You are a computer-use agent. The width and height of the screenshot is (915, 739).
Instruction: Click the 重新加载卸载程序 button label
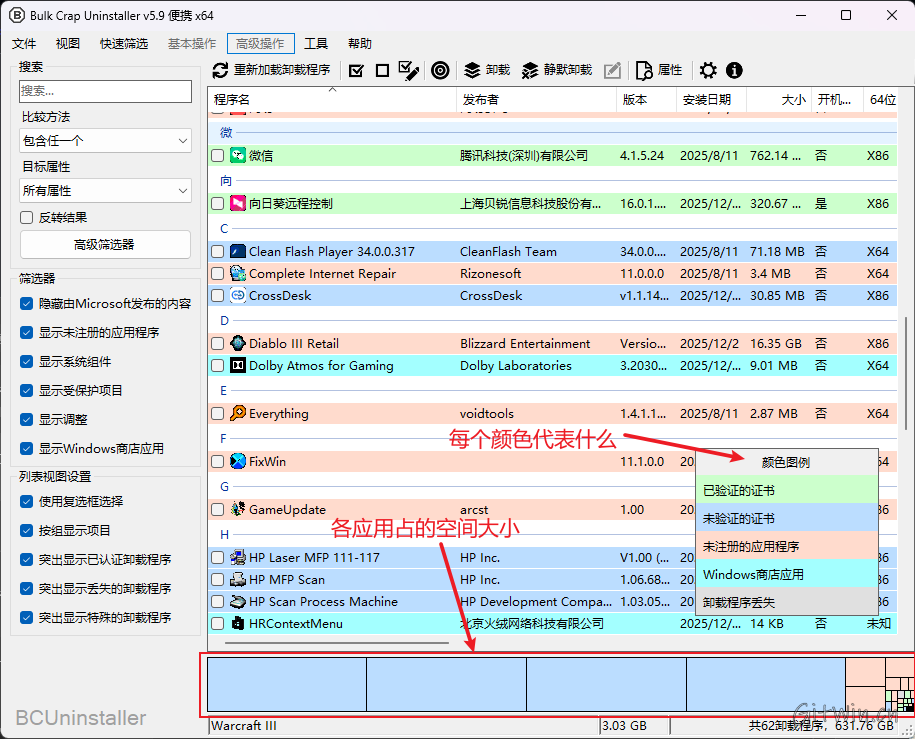click(x=282, y=71)
